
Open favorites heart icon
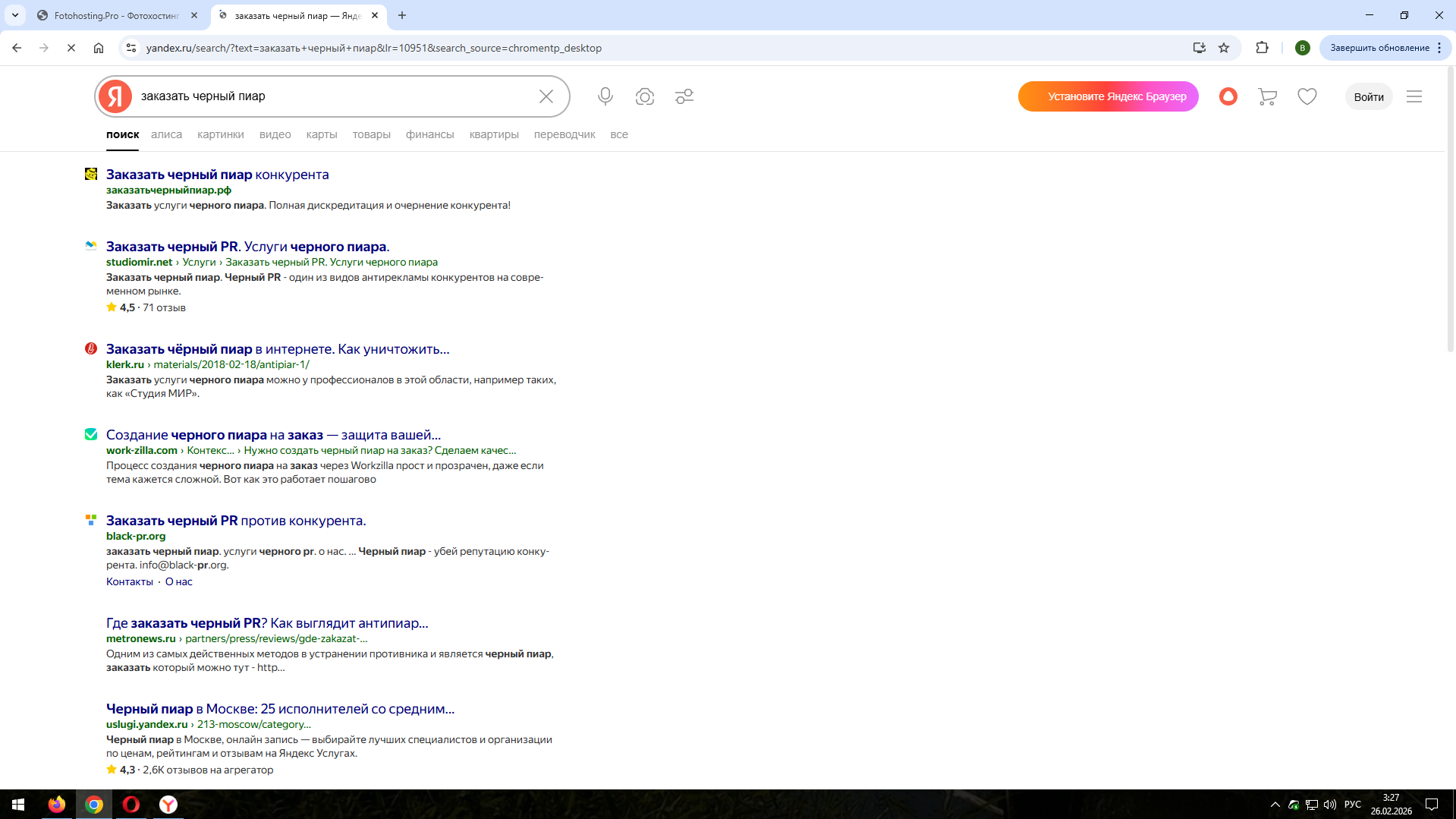click(x=1307, y=96)
